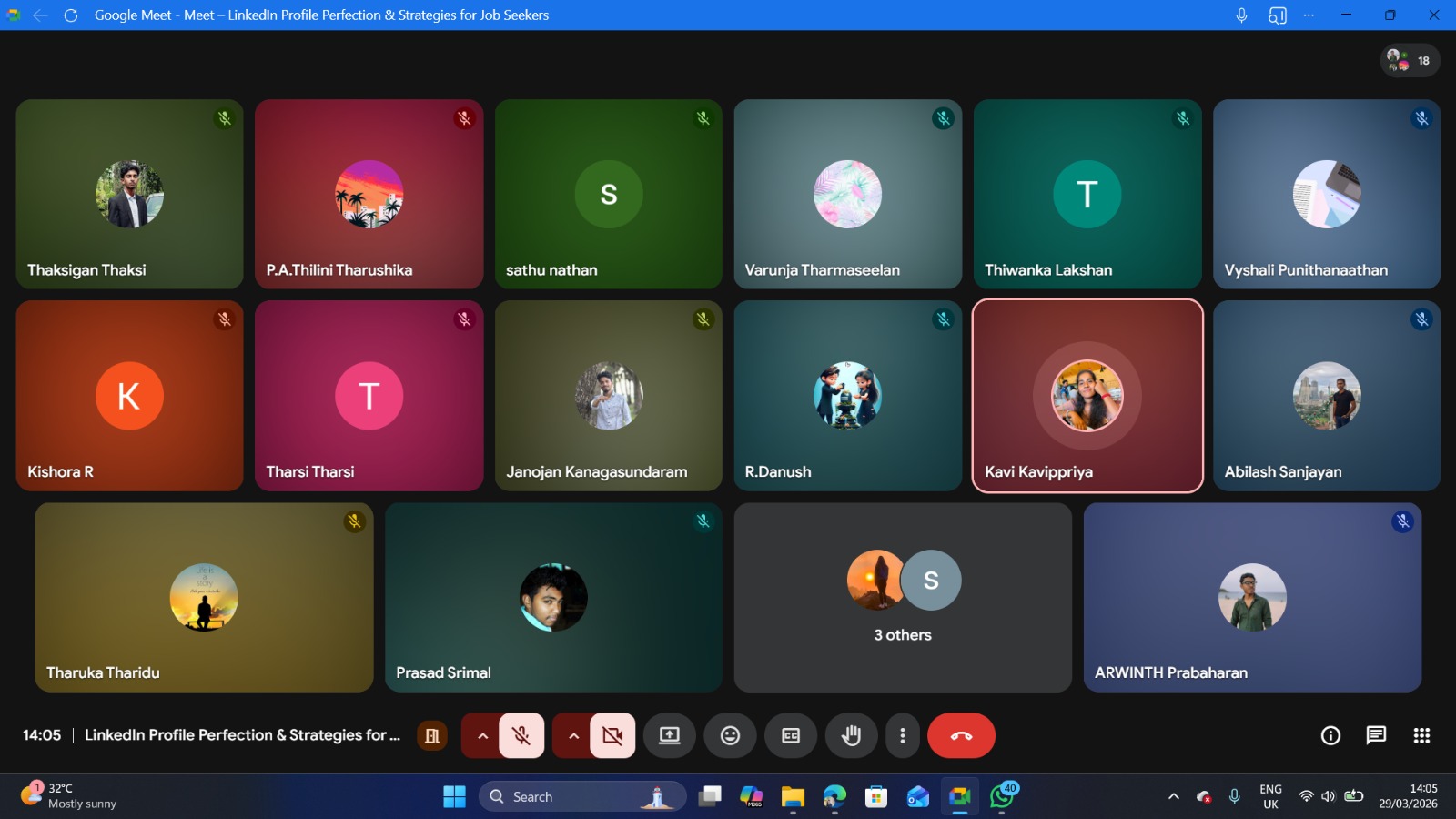This screenshot has width=1456, height=819.
Task: Open meeting details info panel
Action: (1330, 735)
